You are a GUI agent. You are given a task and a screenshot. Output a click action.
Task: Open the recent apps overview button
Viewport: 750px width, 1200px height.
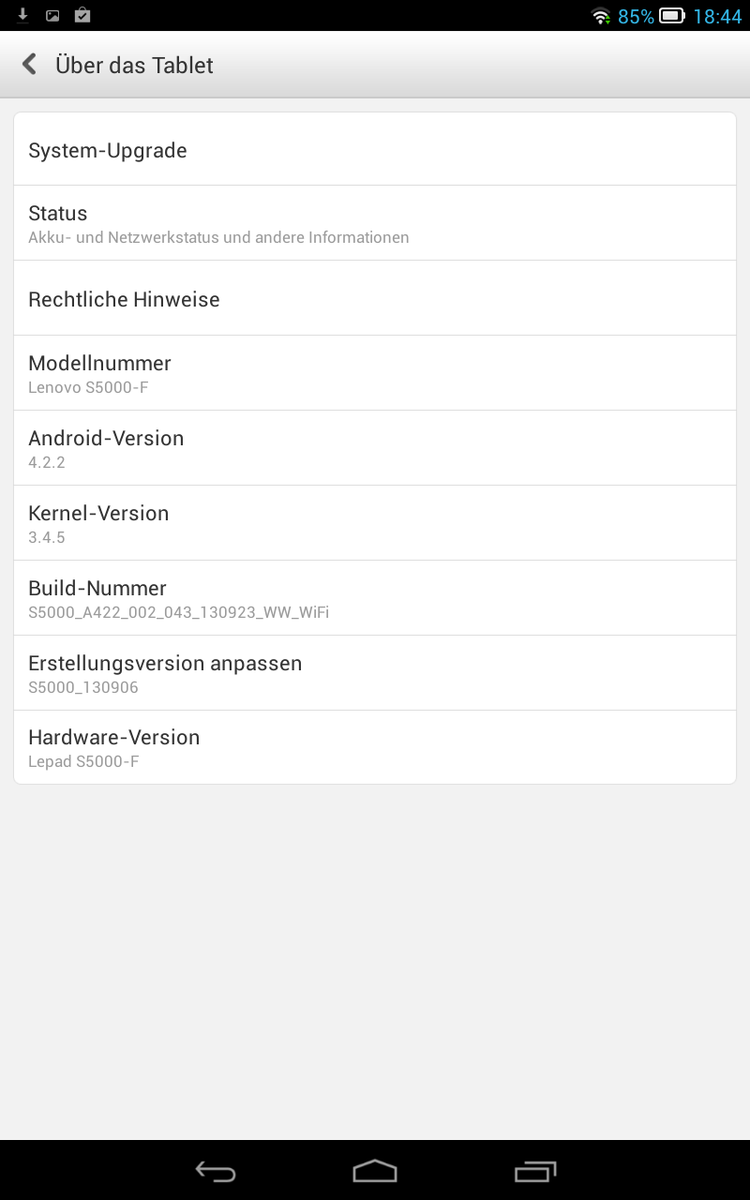535,1170
